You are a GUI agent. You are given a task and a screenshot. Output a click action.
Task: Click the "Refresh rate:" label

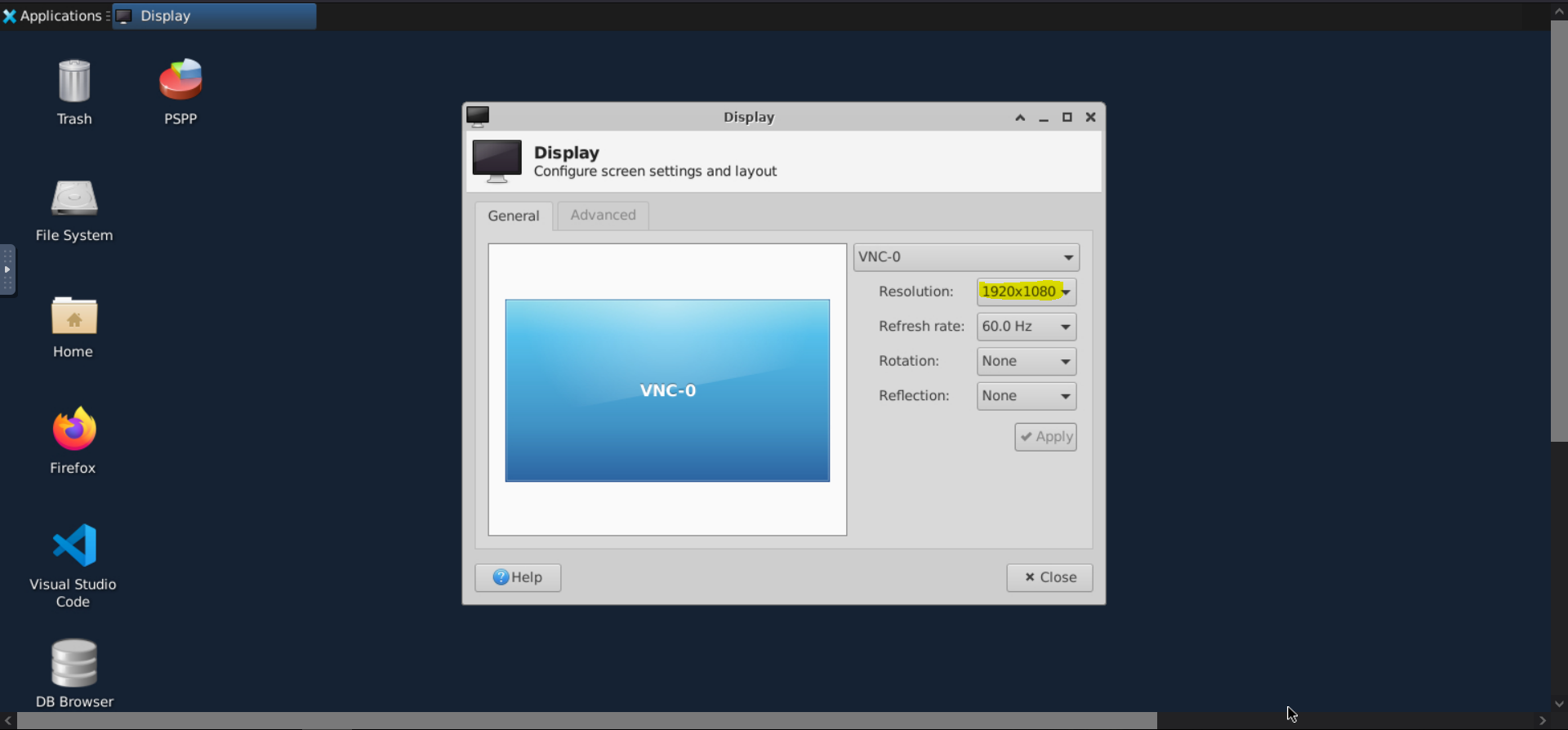[921, 327]
